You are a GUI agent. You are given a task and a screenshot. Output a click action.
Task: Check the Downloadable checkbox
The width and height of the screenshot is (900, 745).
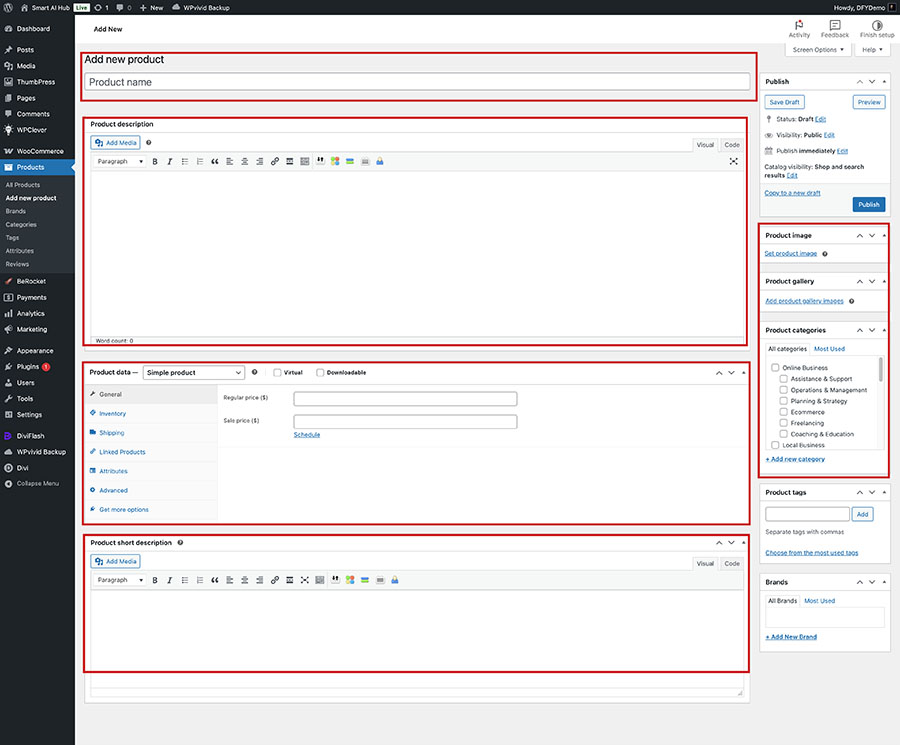tap(320, 373)
